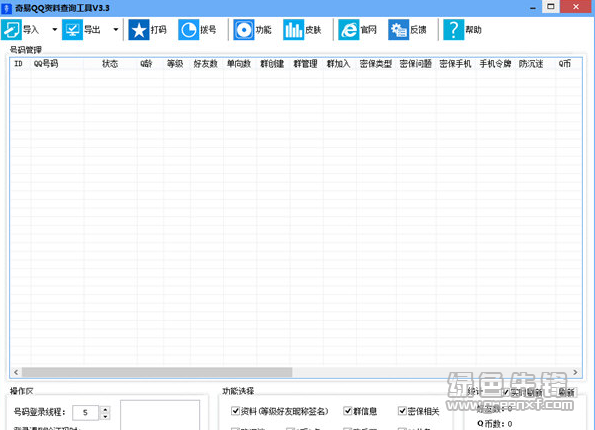Open the 帮助 question mark icon
Viewport: 595px width, 430px height.
coord(453,30)
